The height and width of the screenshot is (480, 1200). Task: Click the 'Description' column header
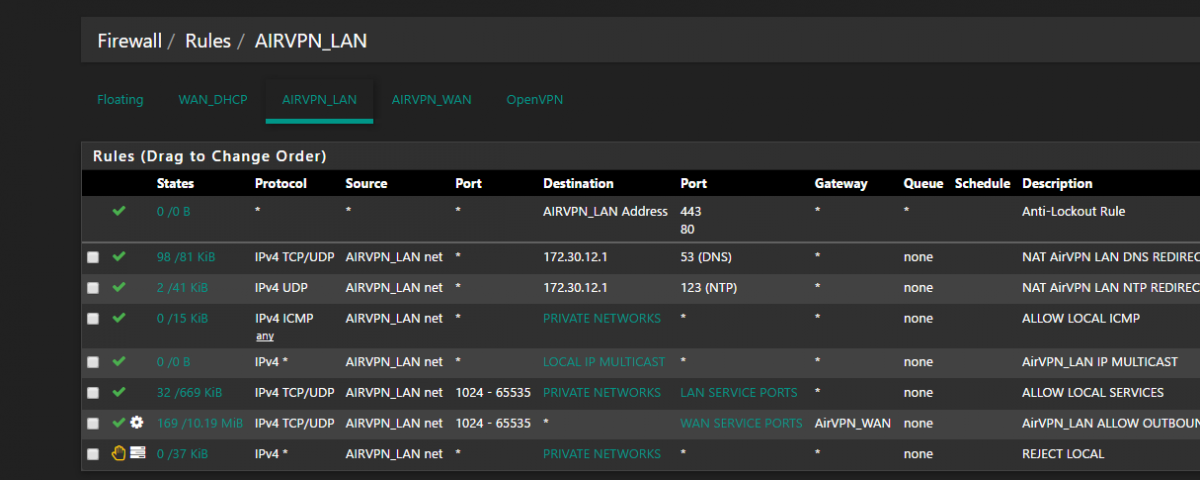pyautogui.click(x=1057, y=184)
